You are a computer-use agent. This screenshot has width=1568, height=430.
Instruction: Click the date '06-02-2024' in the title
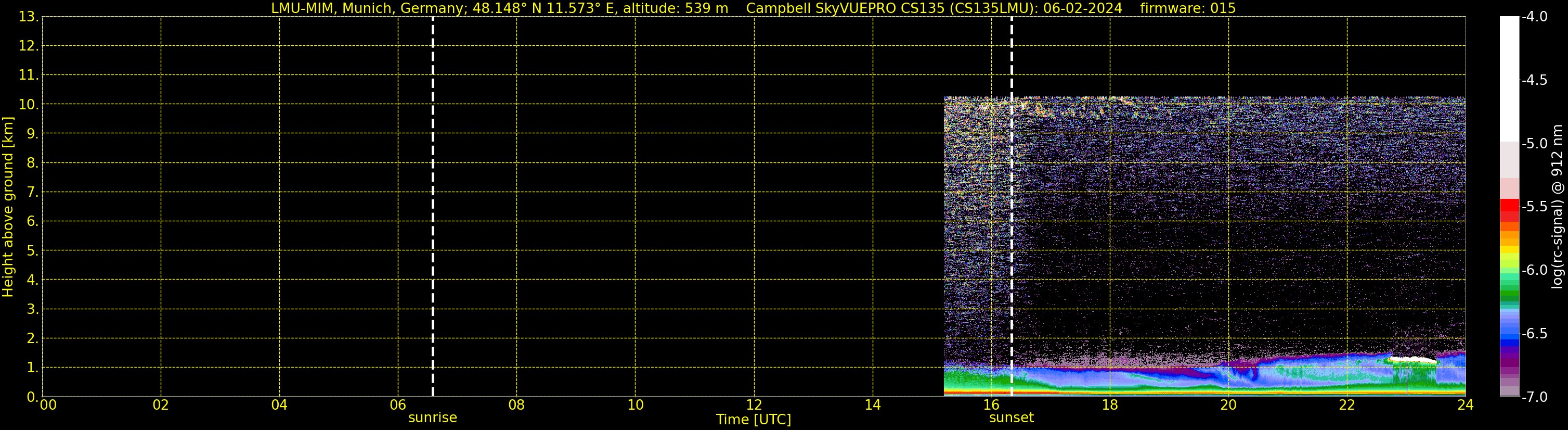(x=1083, y=8)
